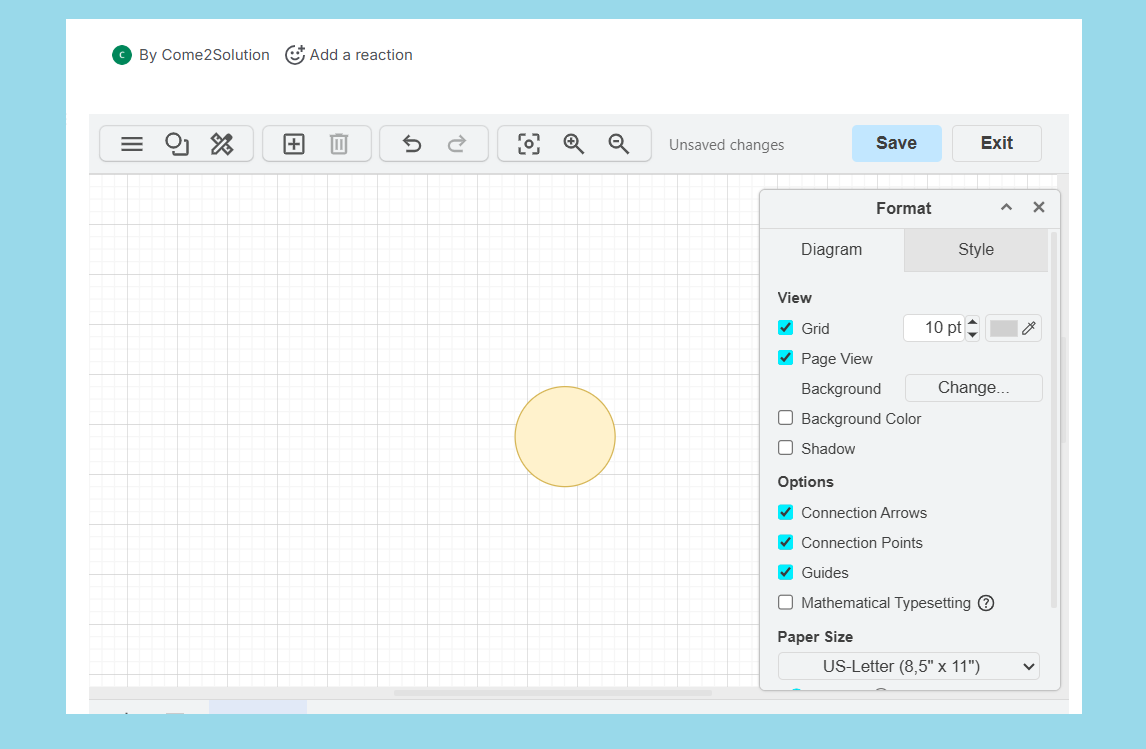The width and height of the screenshot is (1146, 749).
Task: Uncheck Connection Arrows option
Action: pos(786,512)
